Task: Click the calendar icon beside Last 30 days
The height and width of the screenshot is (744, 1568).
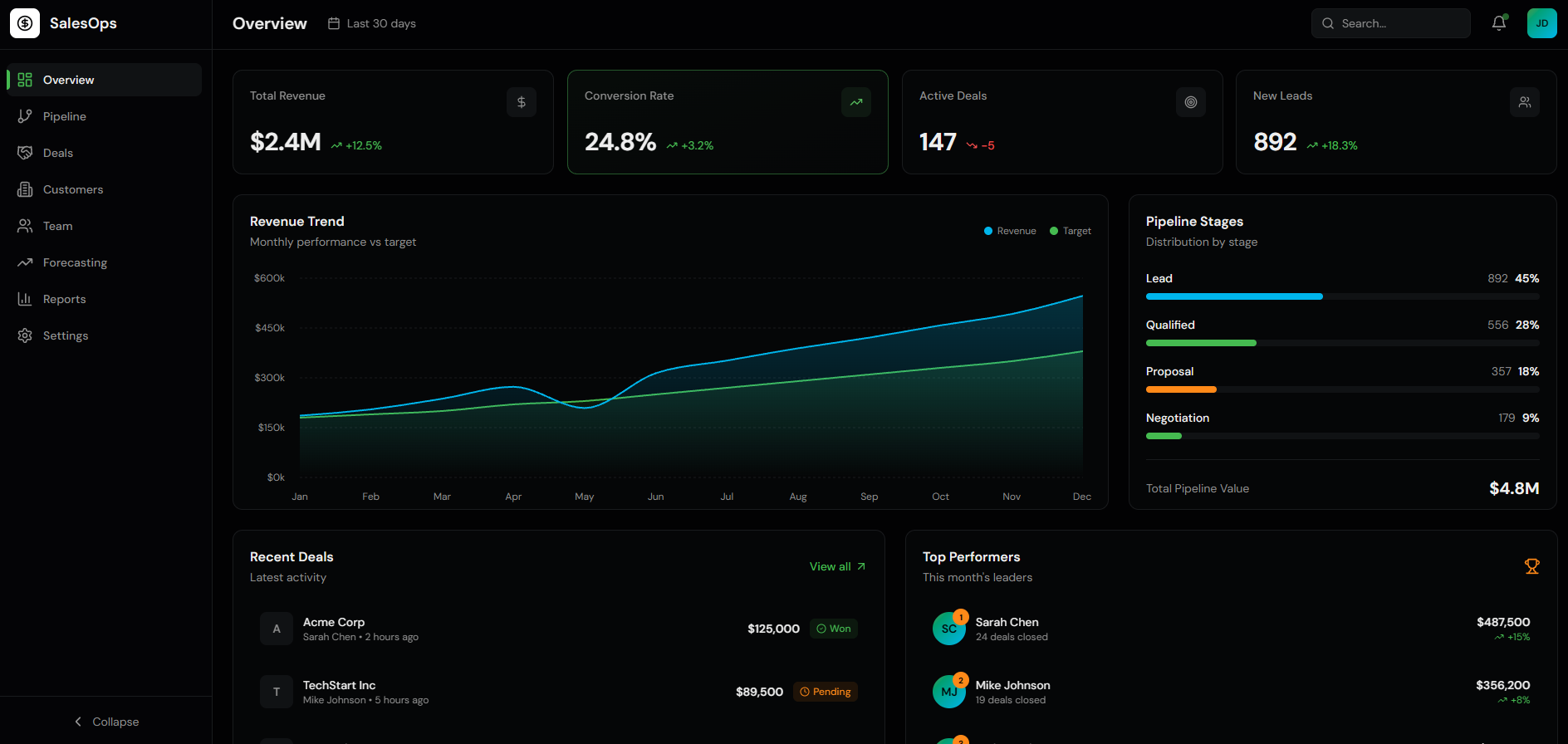Action: pyautogui.click(x=334, y=23)
